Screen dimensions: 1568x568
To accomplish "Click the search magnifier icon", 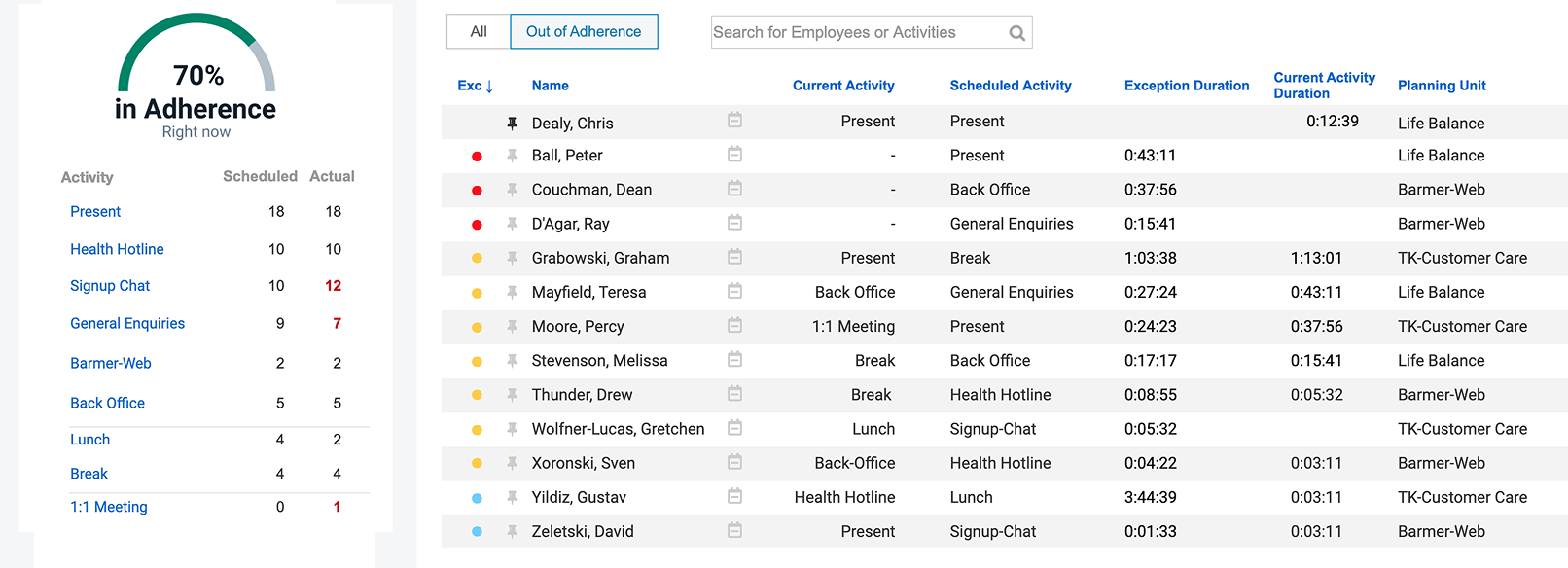I will click(x=1016, y=33).
